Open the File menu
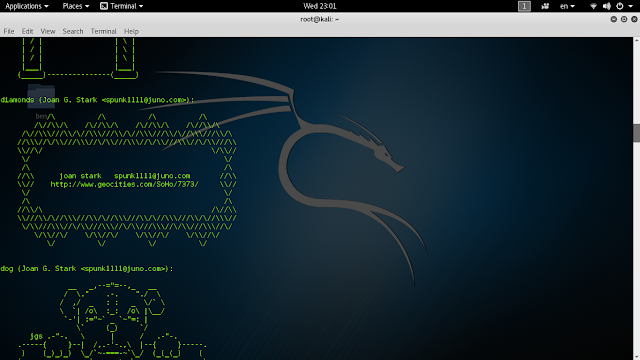Viewport: 640px width, 360px height. 9,31
